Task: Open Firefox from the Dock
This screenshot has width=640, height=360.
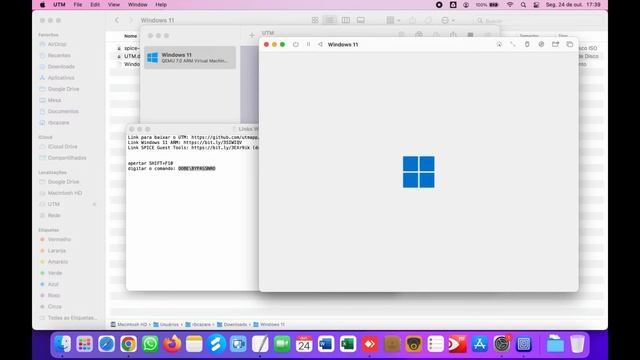Action: coord(172,344)
